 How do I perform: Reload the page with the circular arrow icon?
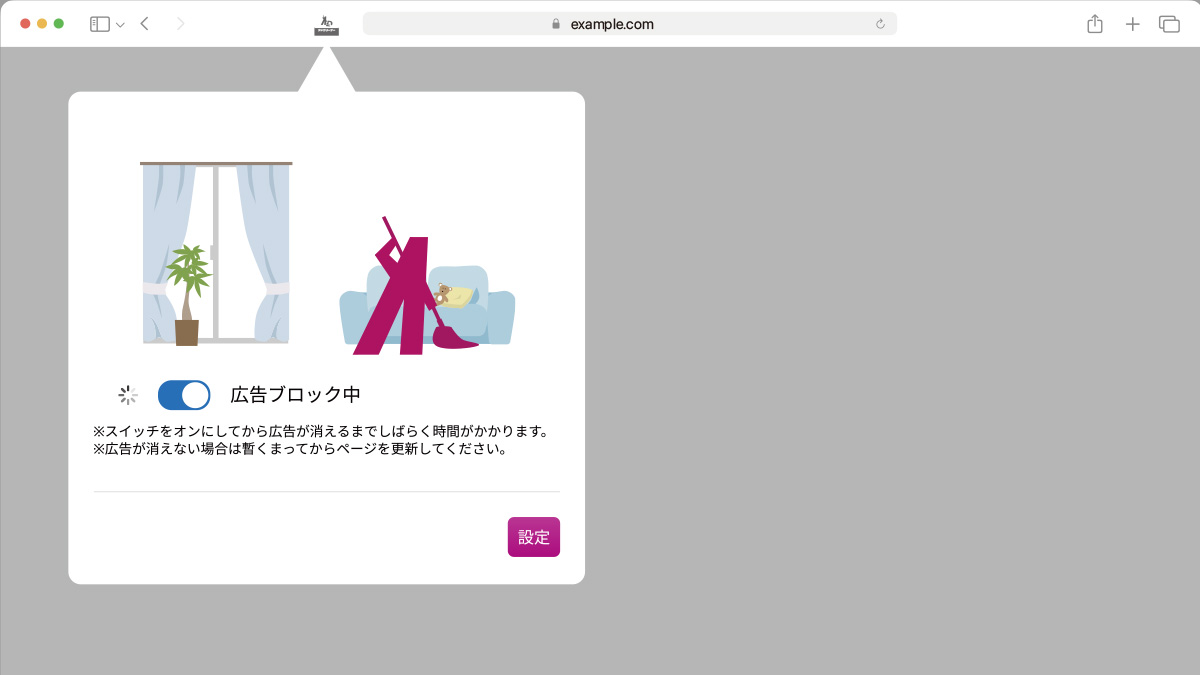point(879,24)
